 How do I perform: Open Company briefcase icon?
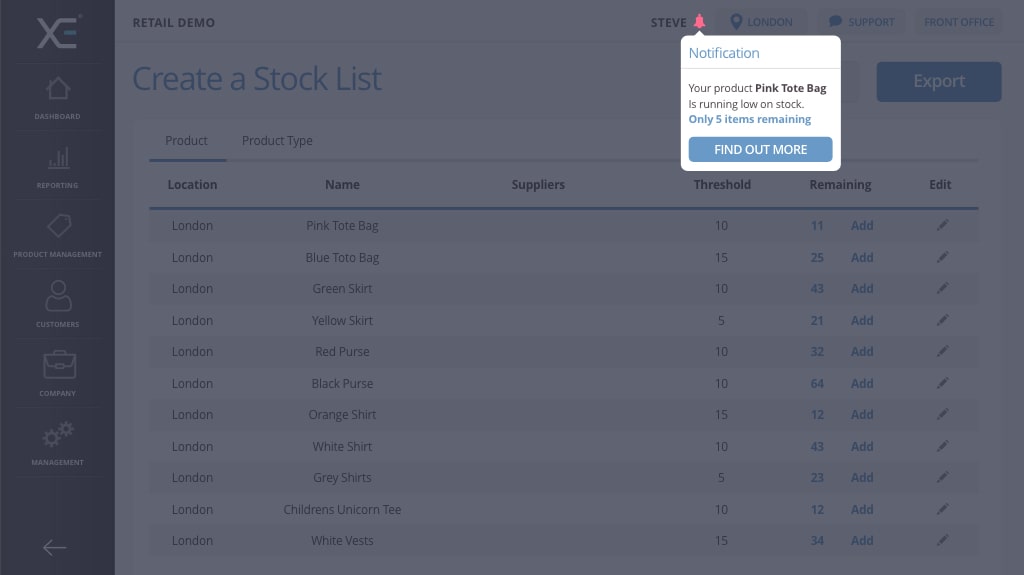[58, 365]
